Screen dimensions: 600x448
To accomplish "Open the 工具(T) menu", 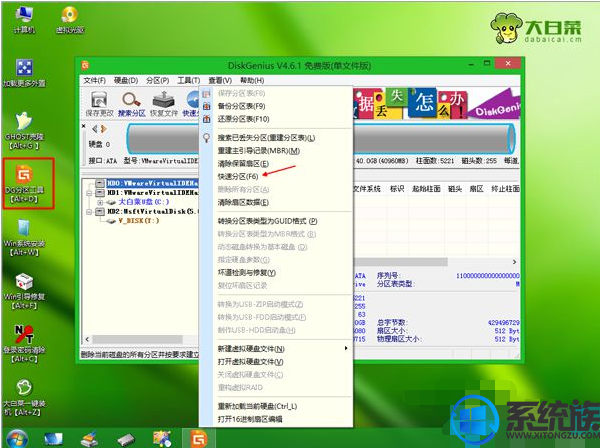I will click(x=189, y=80).
